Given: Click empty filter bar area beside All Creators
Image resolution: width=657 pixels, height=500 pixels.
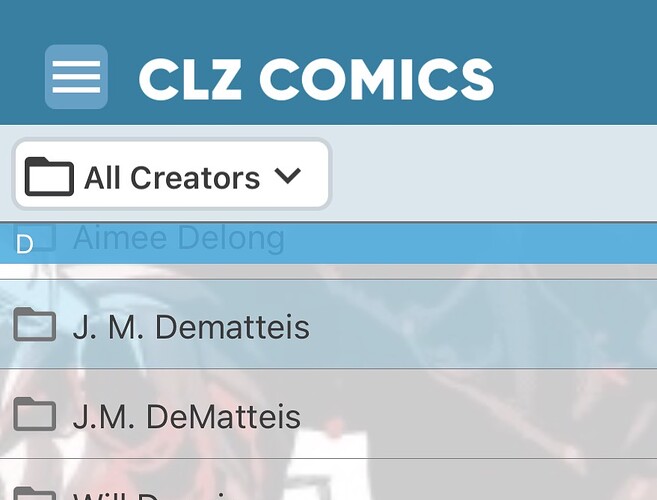Looking at the screenshot, I should click(x=494, y=174).
